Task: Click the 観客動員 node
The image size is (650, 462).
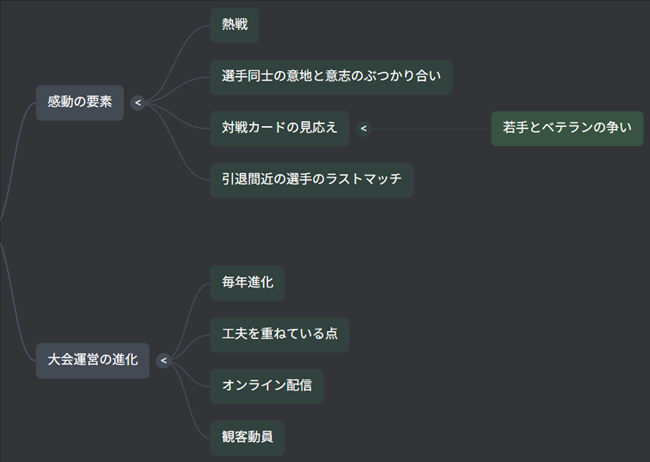Action: pyautogui.click(x=247, y=437)
